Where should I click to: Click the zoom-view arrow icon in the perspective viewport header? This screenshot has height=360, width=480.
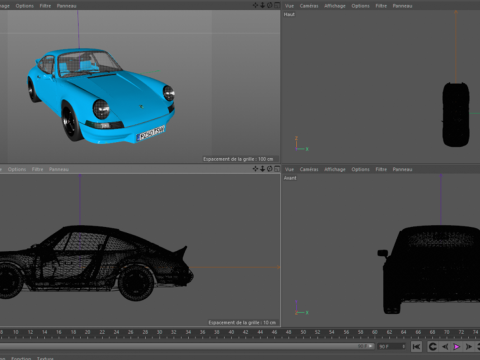262,5
